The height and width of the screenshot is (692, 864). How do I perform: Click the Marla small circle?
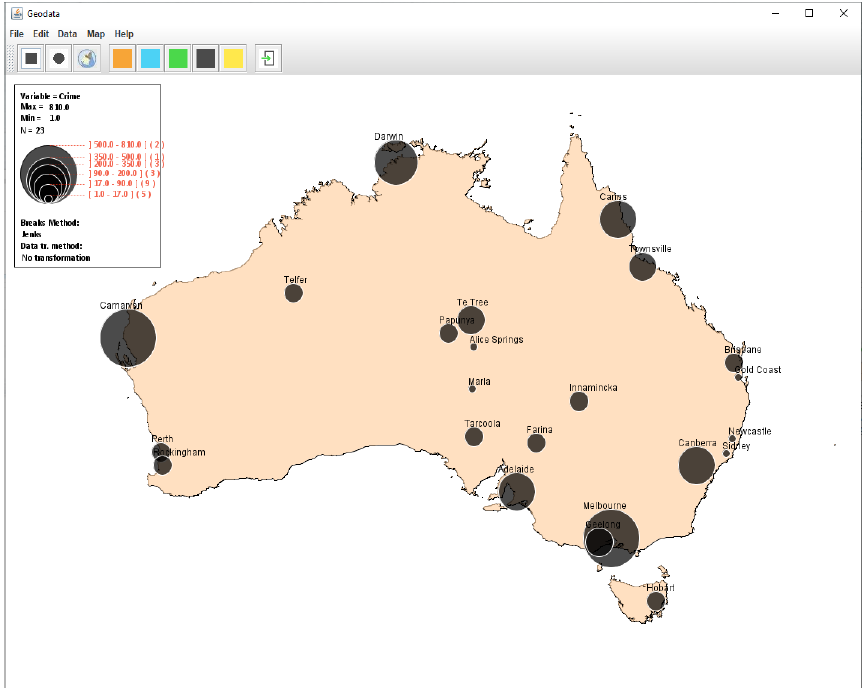click(472, 389)
